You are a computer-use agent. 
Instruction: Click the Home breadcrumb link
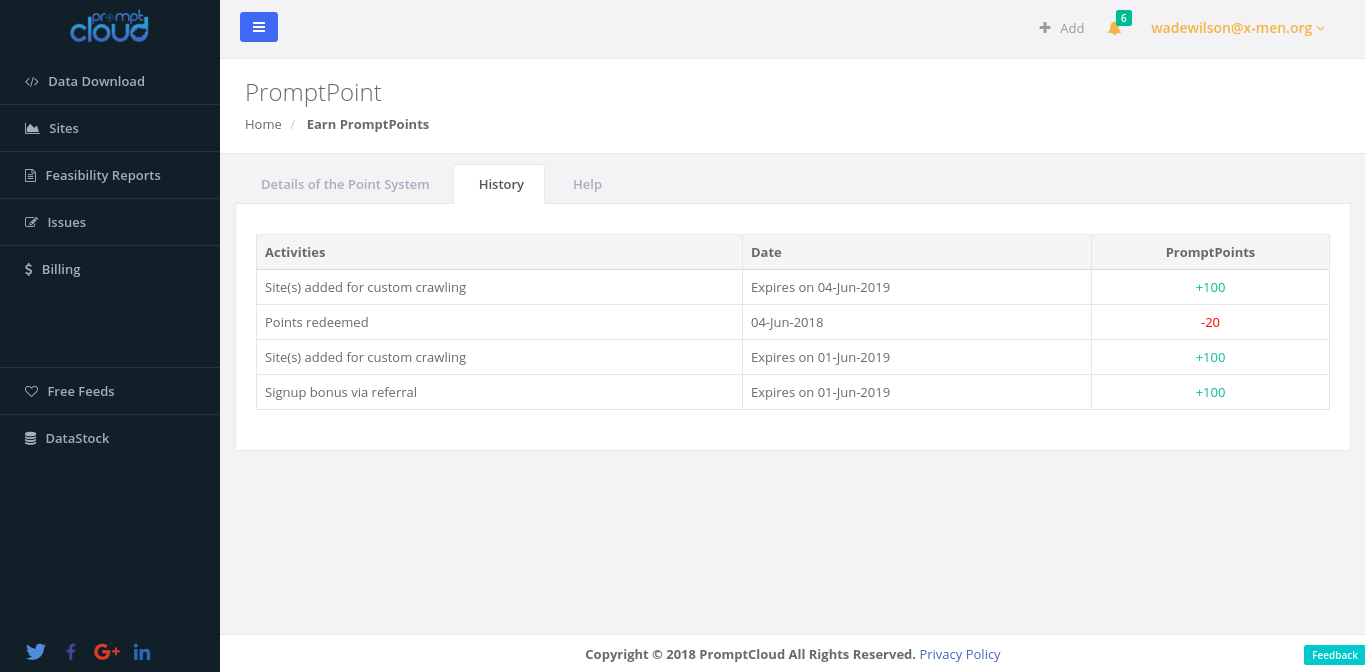click(263, 125)
